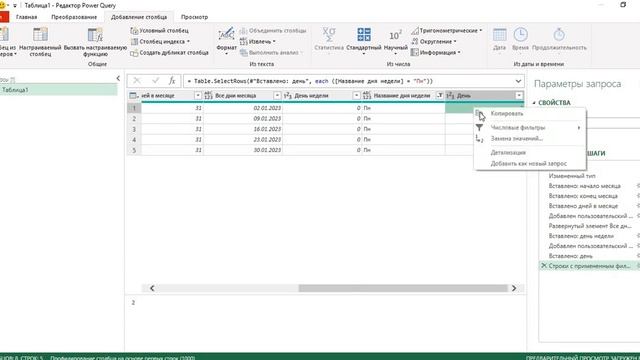Open Числовые фильтры submenu
This screenshot has width=640, height=360.
point(530,128)
